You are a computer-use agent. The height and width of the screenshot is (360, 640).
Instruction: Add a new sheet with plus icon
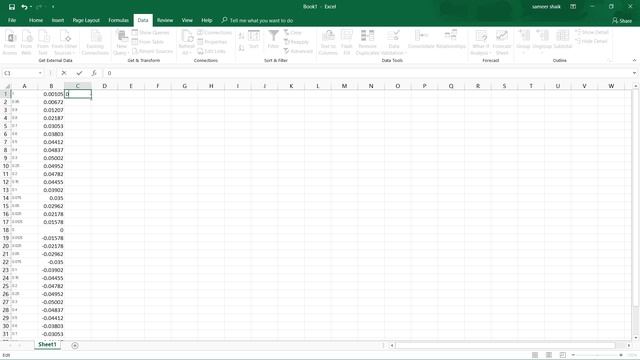click(75, 346)
